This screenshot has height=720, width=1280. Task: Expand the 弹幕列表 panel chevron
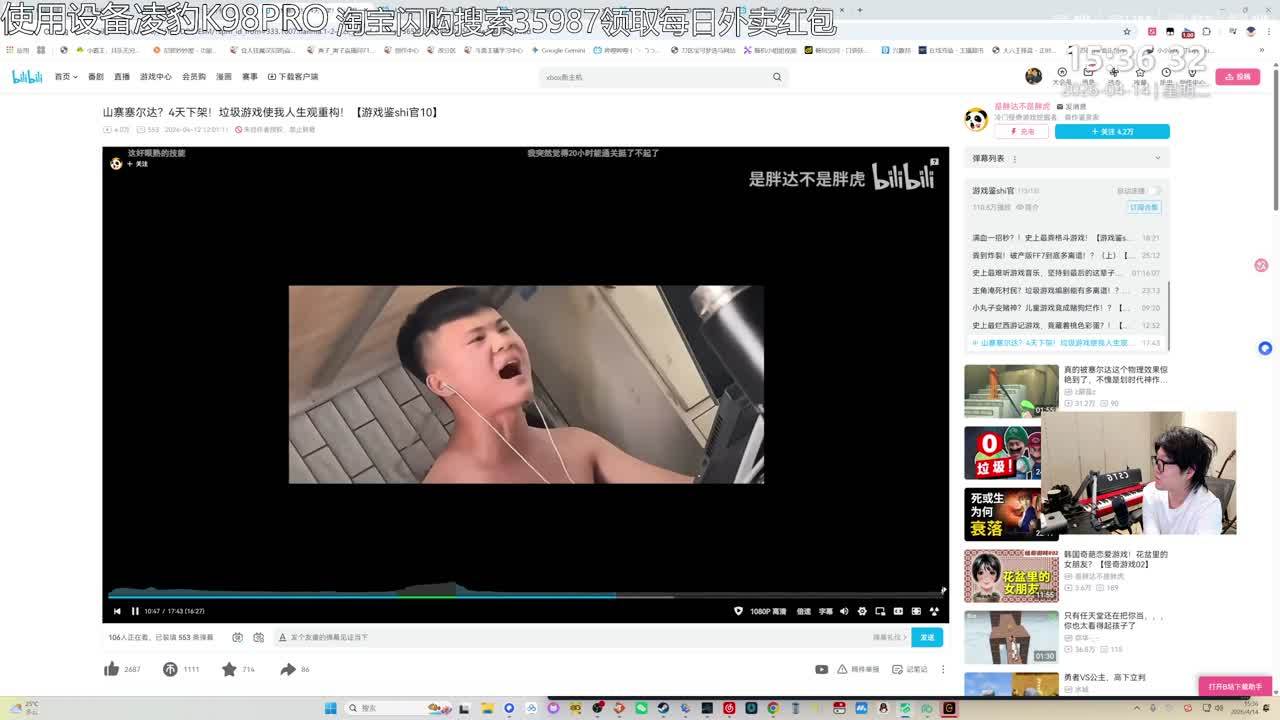click(1158, 158)
